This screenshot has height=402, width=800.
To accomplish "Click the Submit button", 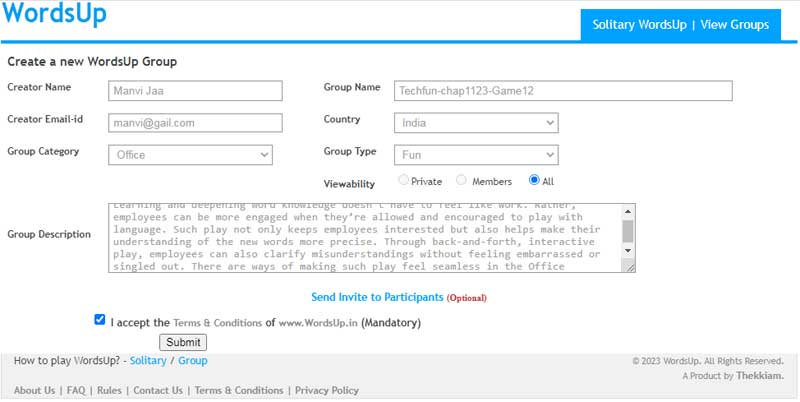I will pyautogui.click(x=183, y=342).
